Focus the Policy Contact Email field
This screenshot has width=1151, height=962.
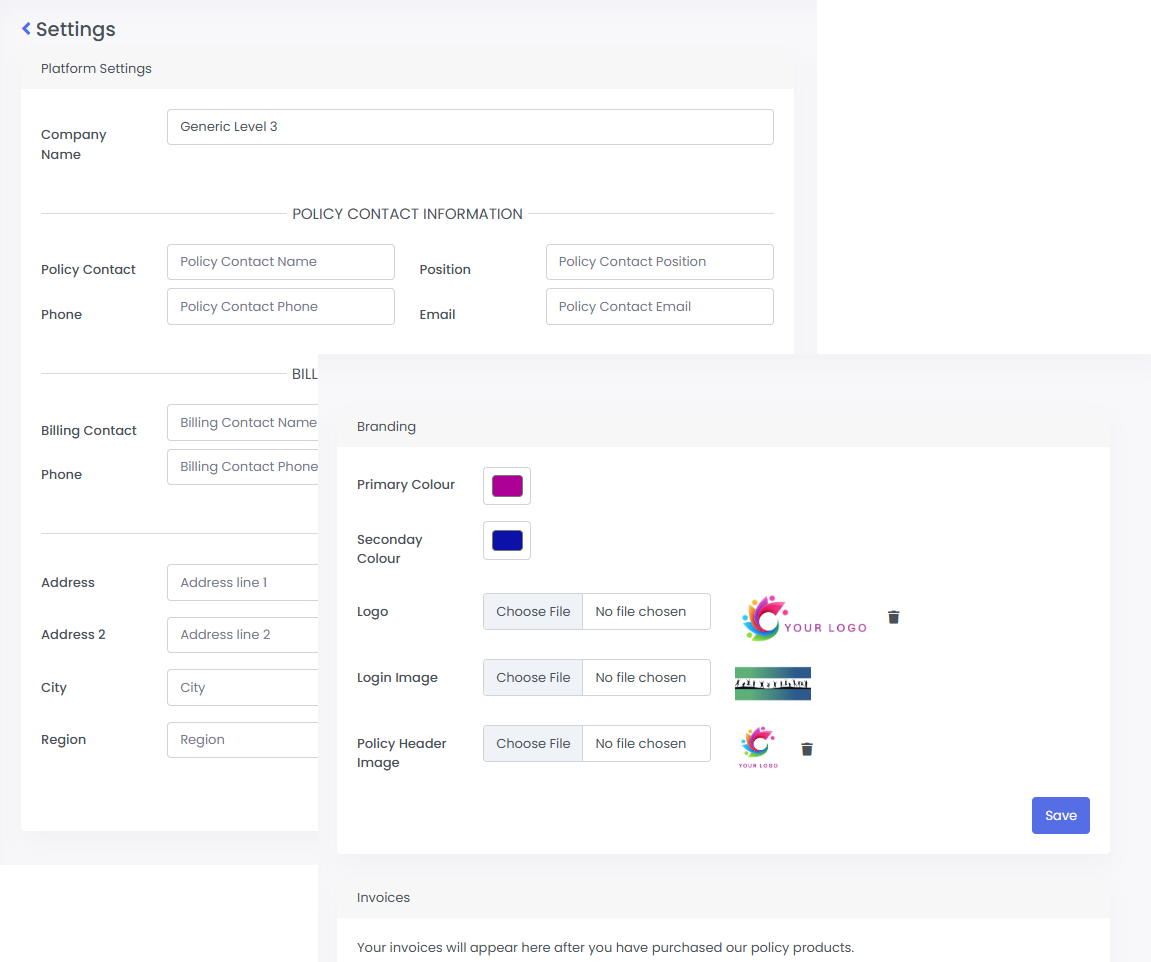[x=659, y=307]
